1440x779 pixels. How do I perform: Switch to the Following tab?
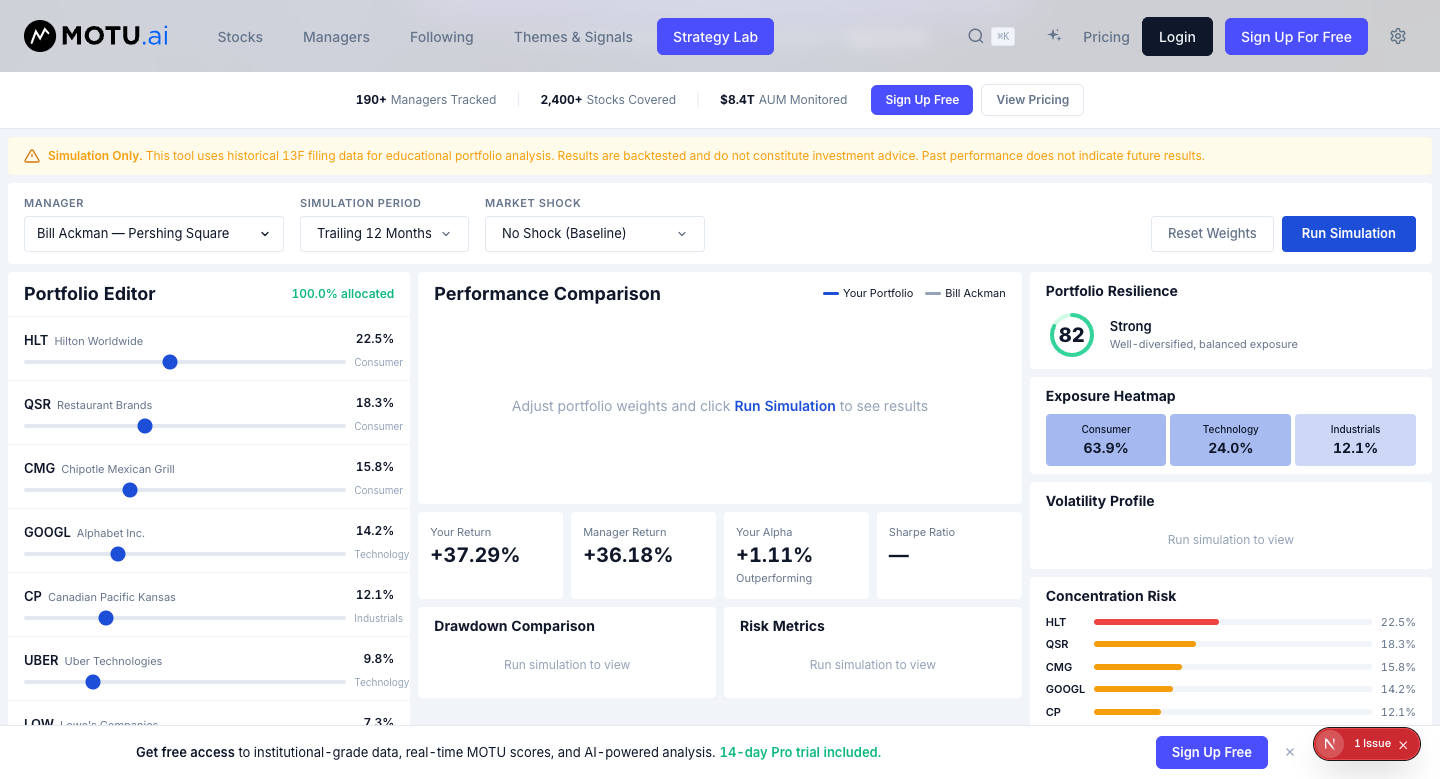coord(442,37)
